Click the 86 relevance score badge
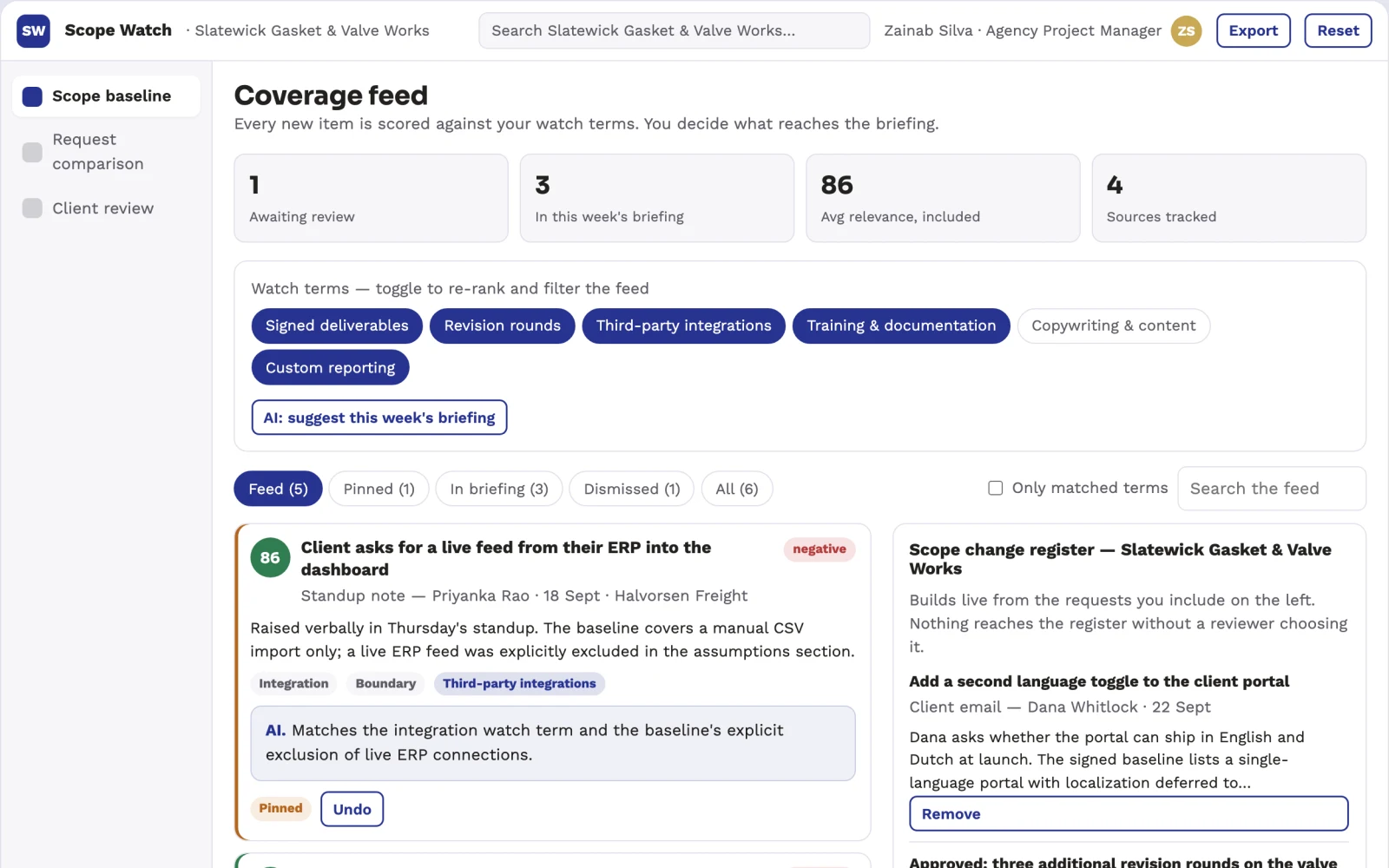The width and height of the screenshot is (1389, 868). 270,558
